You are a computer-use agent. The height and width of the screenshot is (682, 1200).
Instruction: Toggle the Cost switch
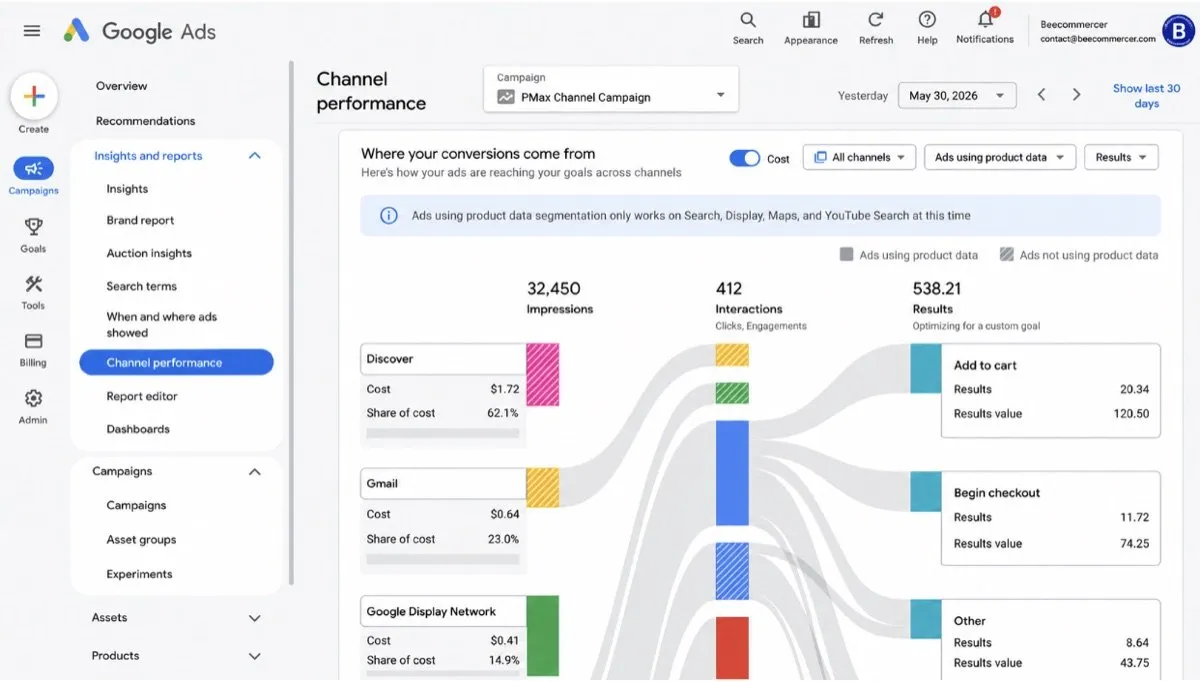click(745, 158)
